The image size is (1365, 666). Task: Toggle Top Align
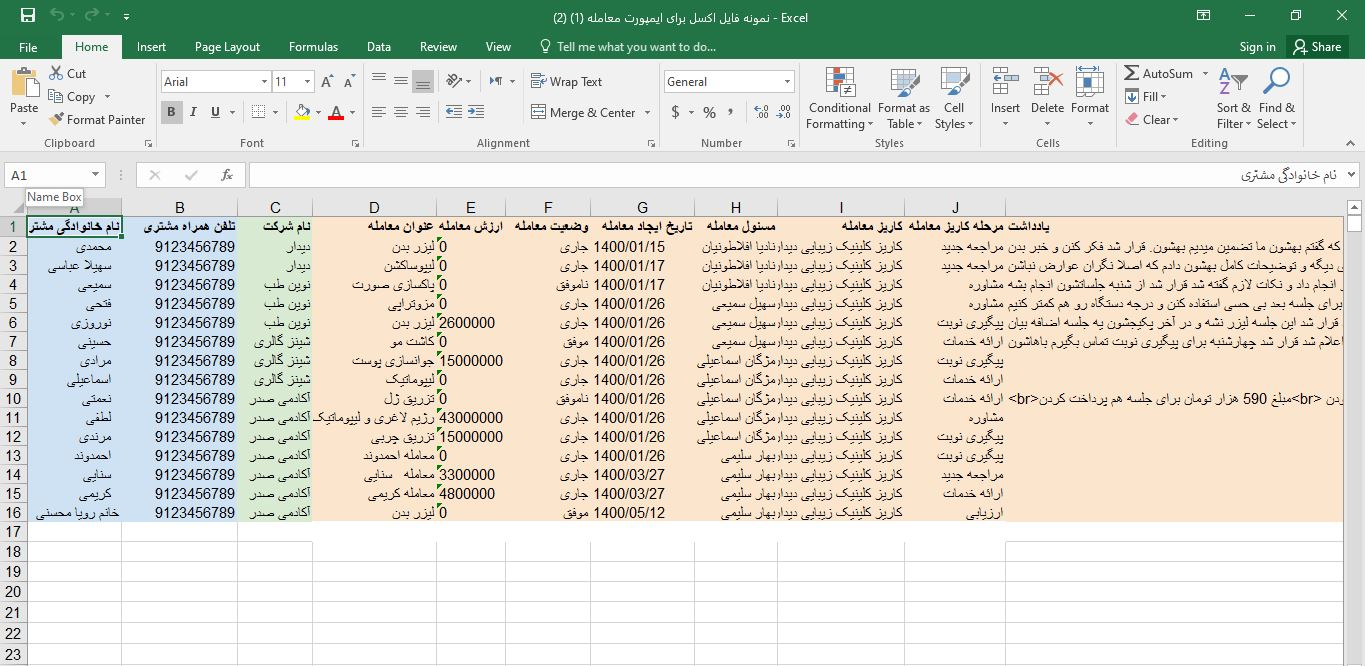coord(378,82)
